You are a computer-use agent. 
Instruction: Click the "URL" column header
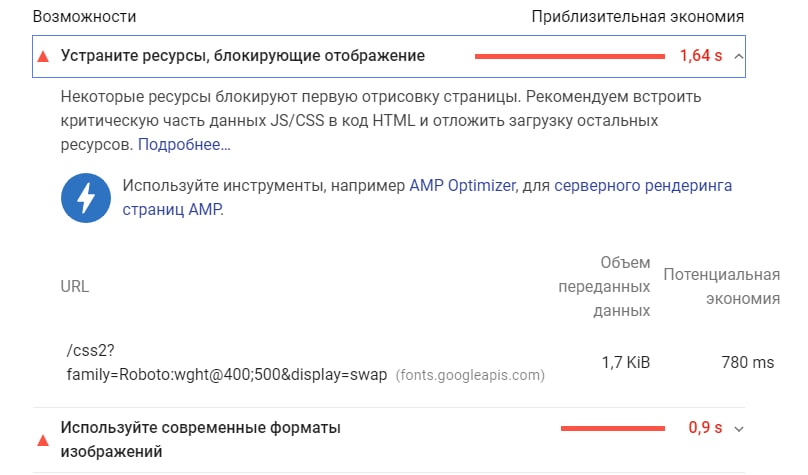coord(75,287)
